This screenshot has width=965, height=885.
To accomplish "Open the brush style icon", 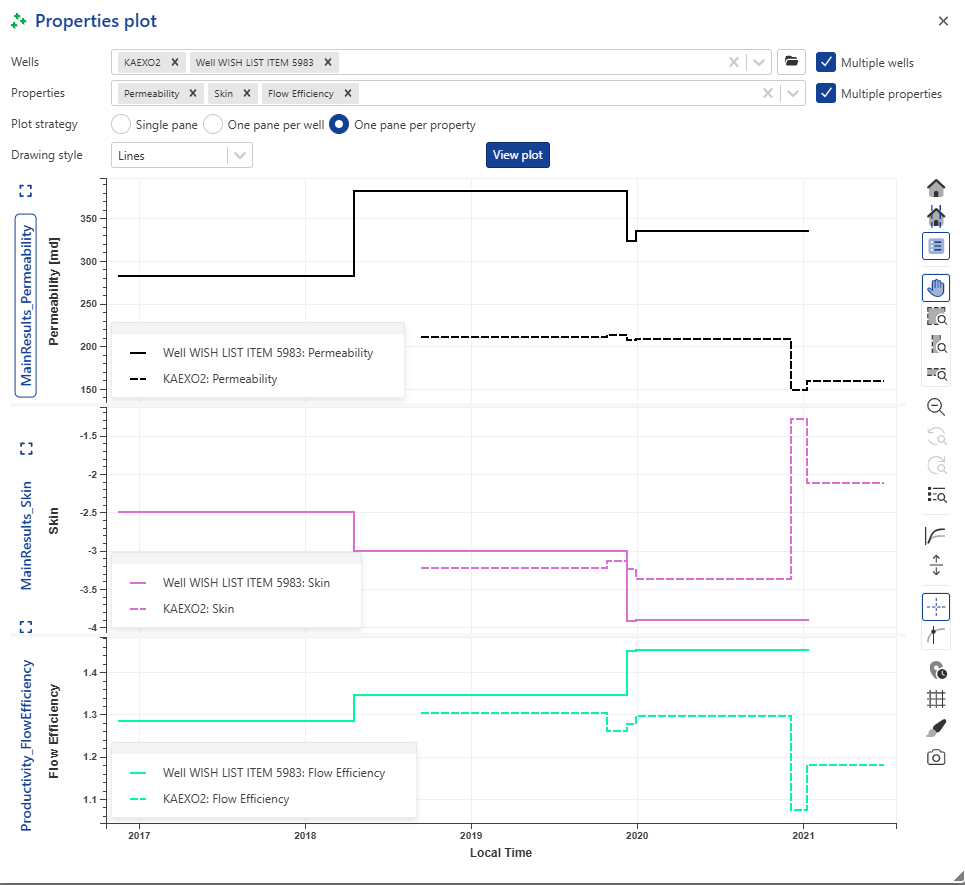I will coord(936,727).
